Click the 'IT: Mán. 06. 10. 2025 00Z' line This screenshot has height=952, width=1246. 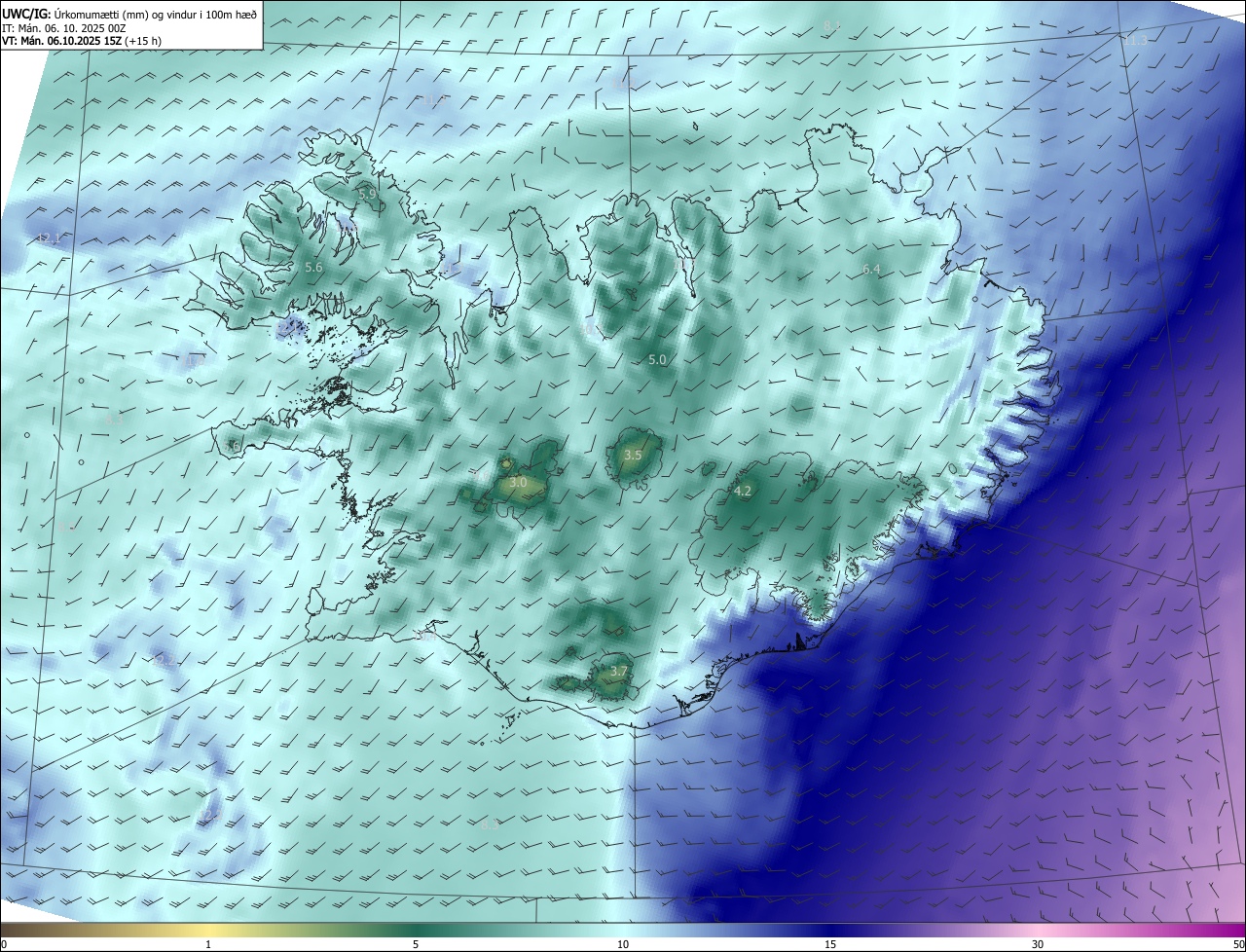click(x=63, y=28)
